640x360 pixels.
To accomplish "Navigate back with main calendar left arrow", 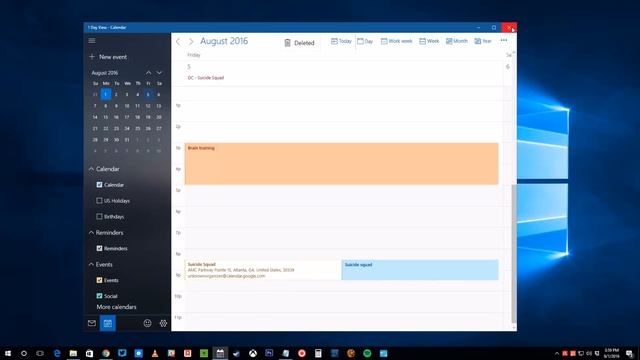I will 178,42.
